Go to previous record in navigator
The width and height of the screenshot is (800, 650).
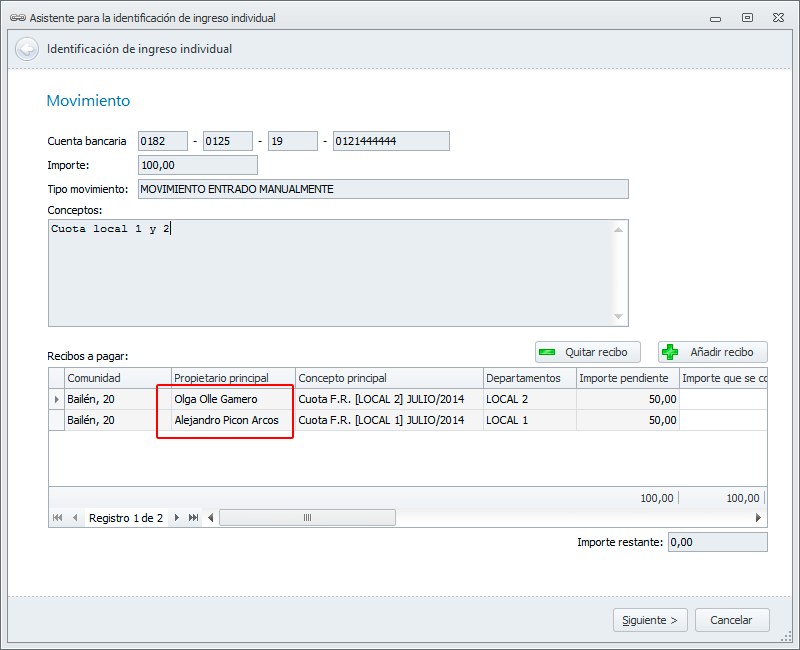pyautogui.click(x=76, y=518)
